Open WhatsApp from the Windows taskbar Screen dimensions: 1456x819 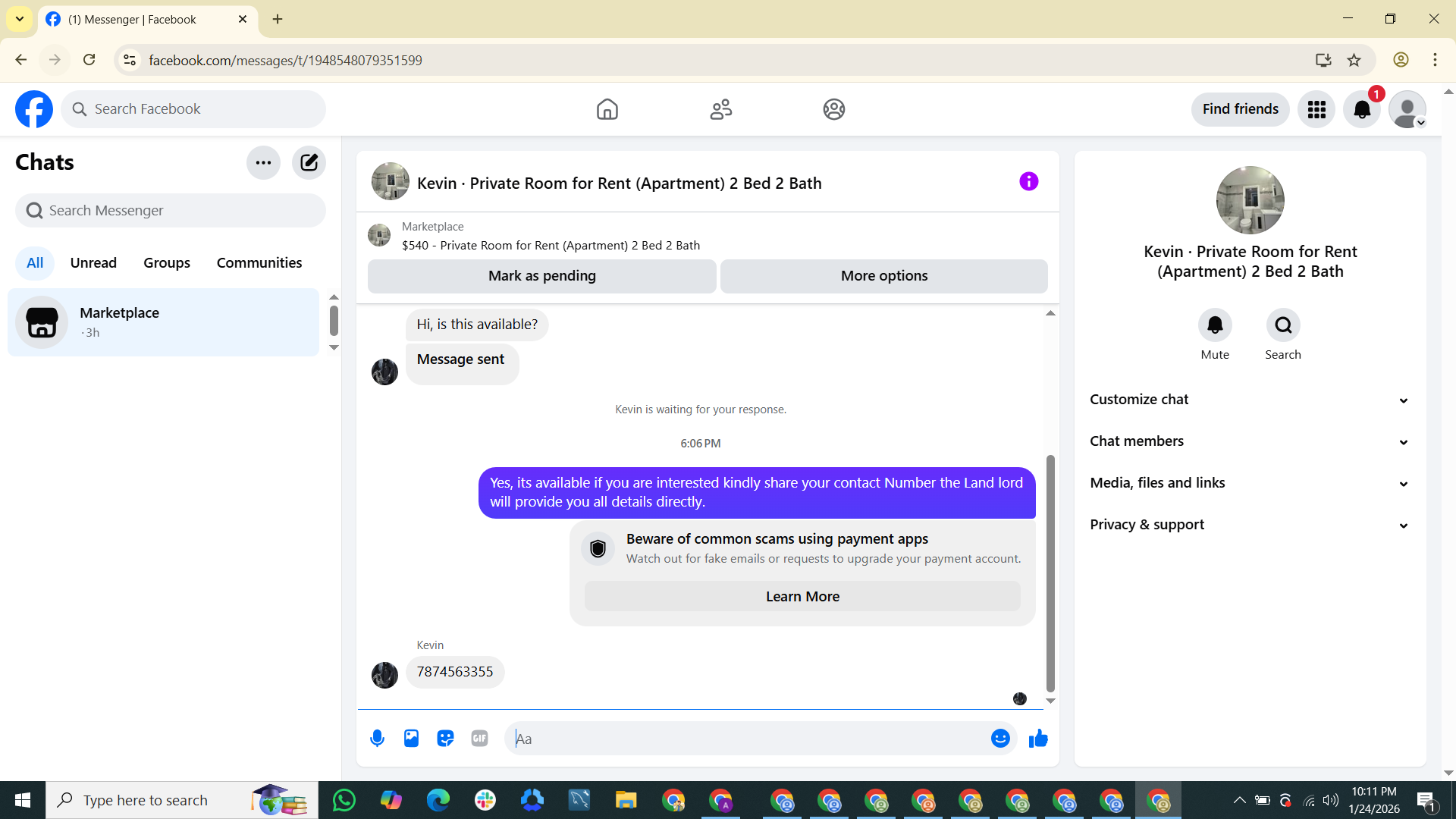(344, 800)
